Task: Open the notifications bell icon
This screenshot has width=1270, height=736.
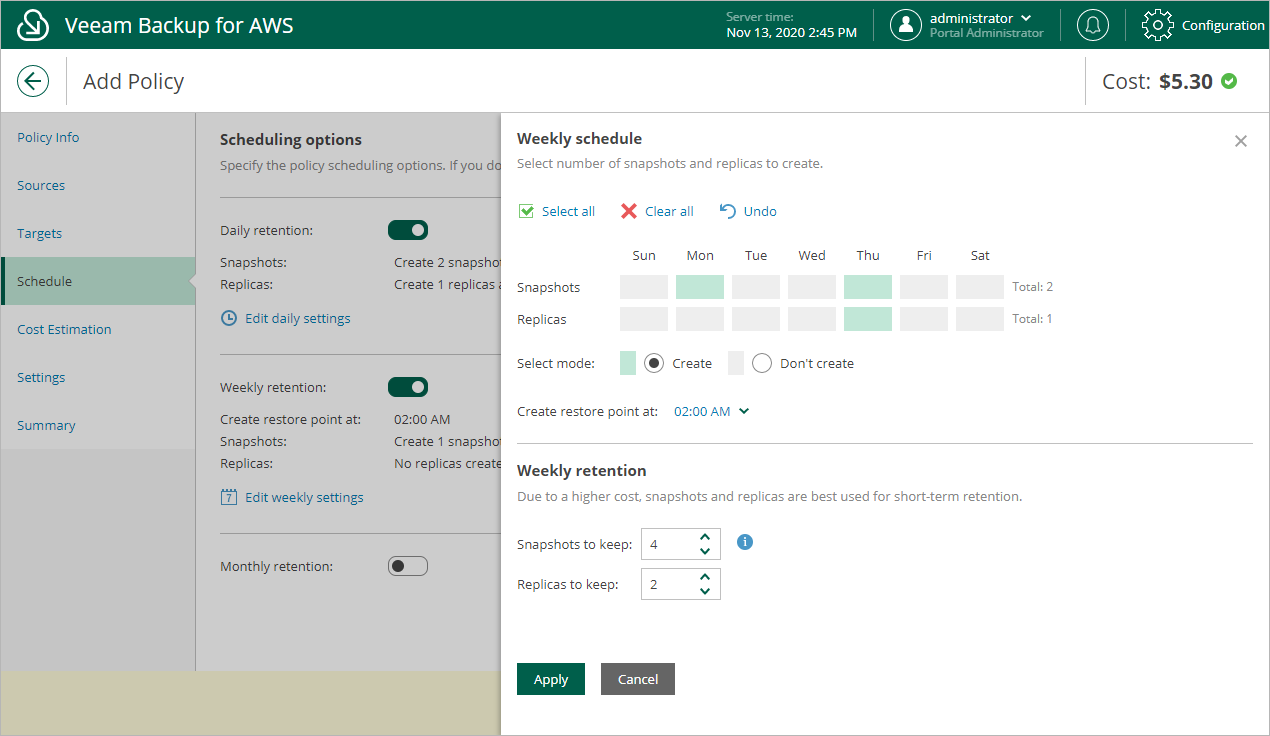Action: tap(1092, 25)
